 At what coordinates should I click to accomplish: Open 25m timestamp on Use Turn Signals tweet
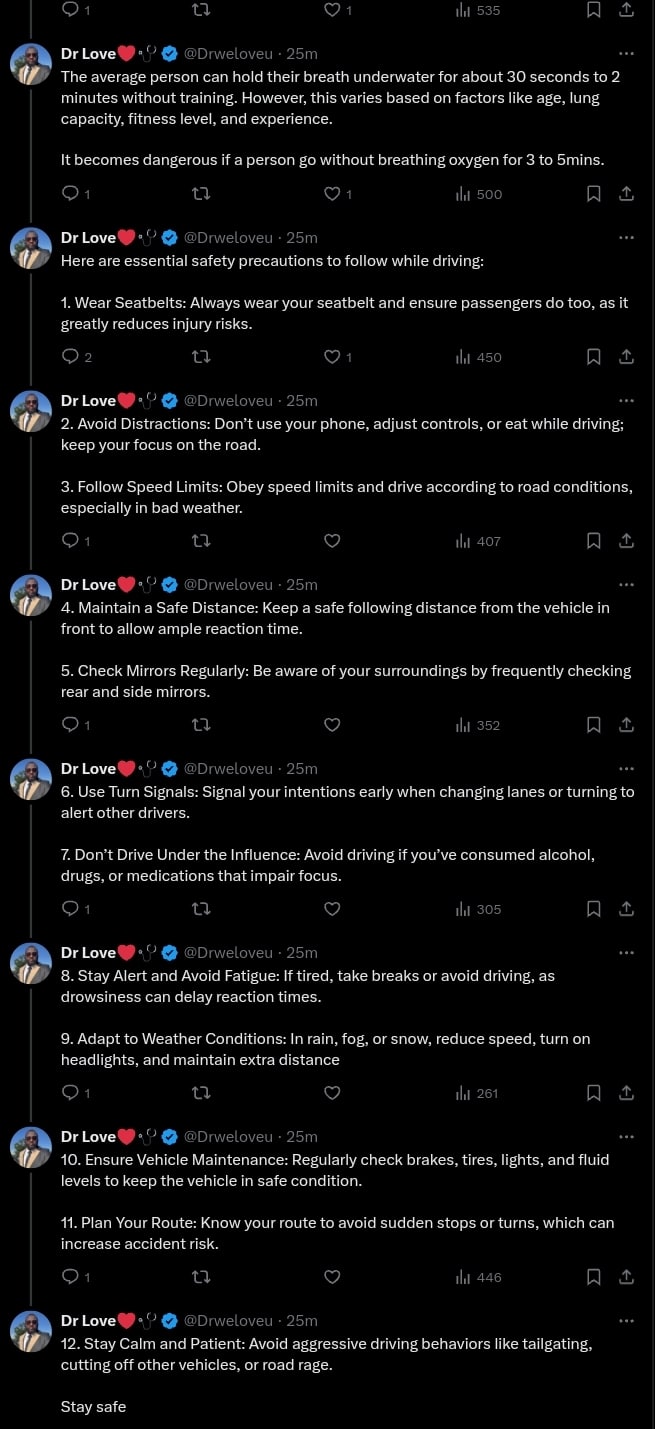coord(302,769)
